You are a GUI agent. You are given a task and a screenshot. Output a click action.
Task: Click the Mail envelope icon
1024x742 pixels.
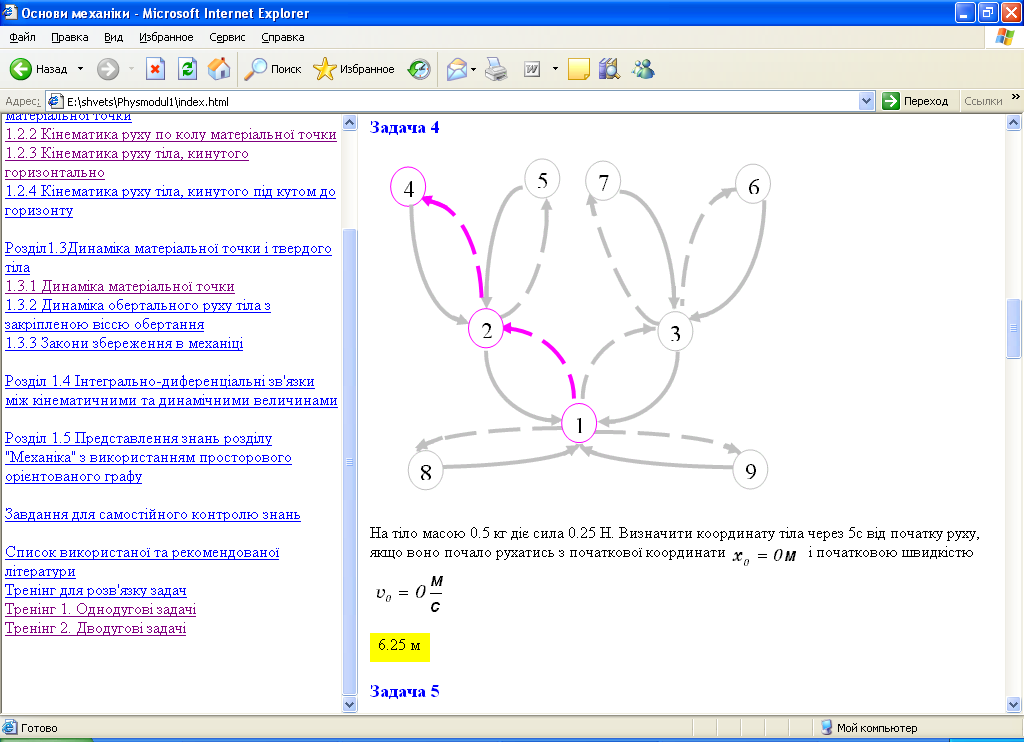[457, 69]
